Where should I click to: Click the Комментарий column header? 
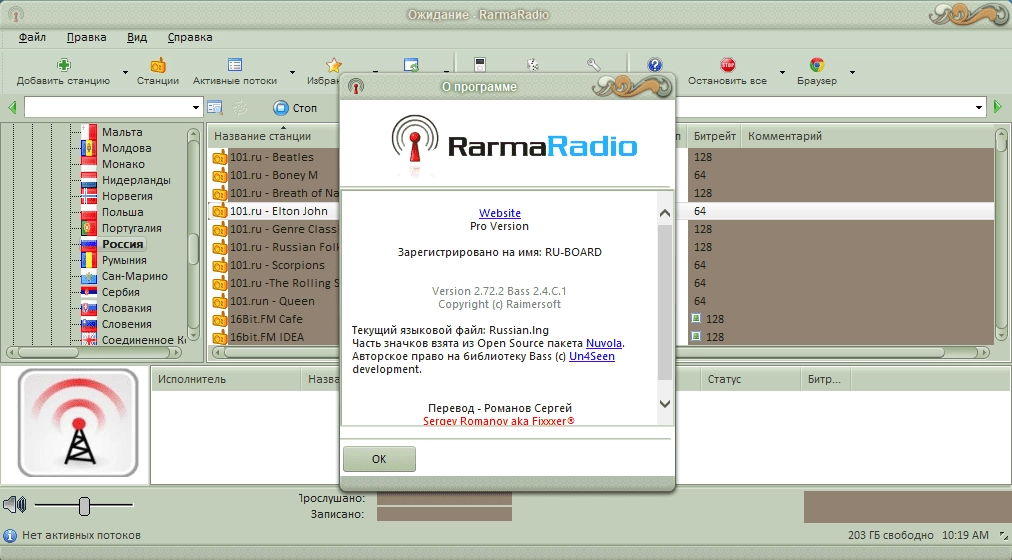pyautogui.click(x=785, y=136)
